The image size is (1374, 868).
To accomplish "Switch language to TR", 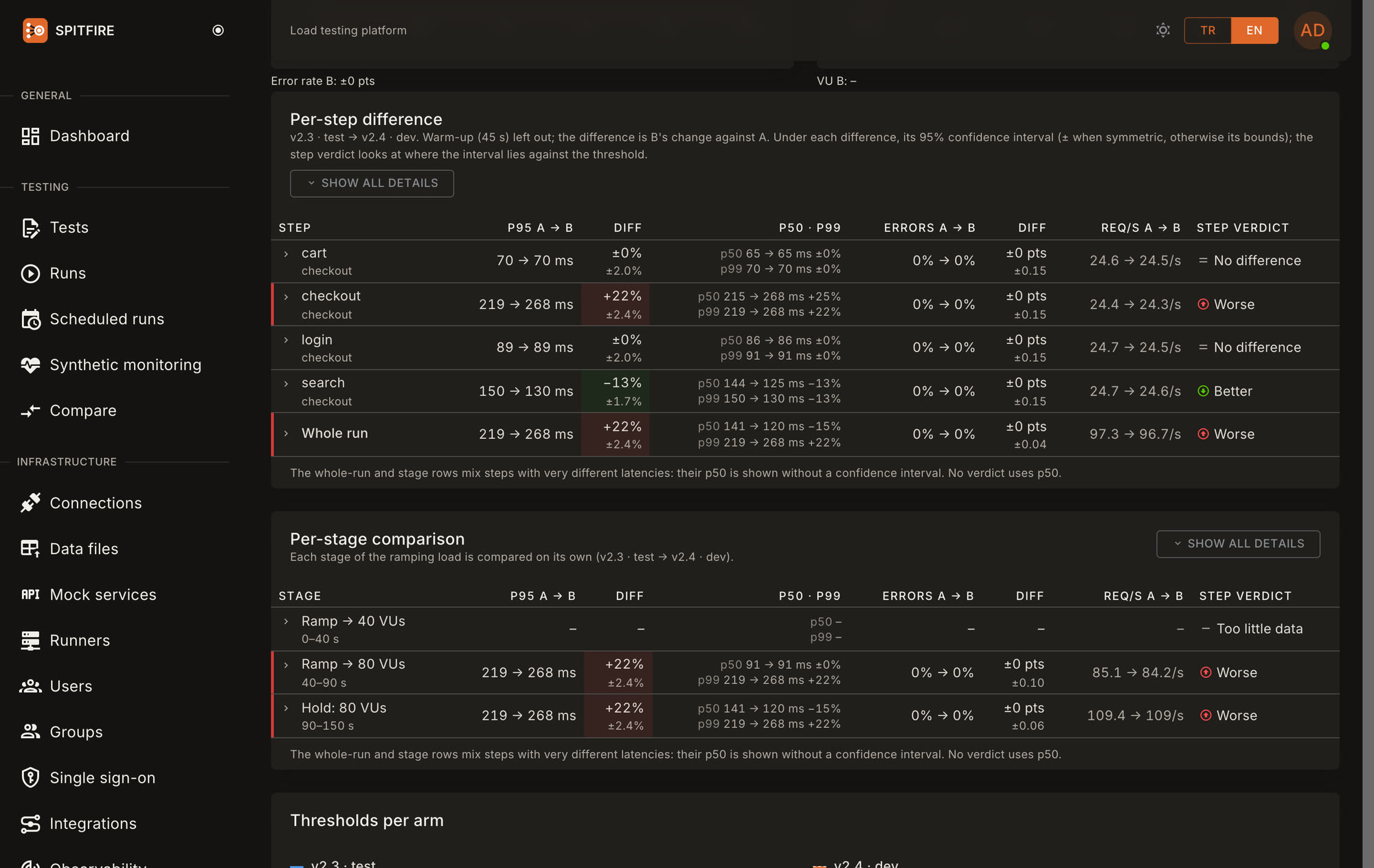I will 1208,30.
